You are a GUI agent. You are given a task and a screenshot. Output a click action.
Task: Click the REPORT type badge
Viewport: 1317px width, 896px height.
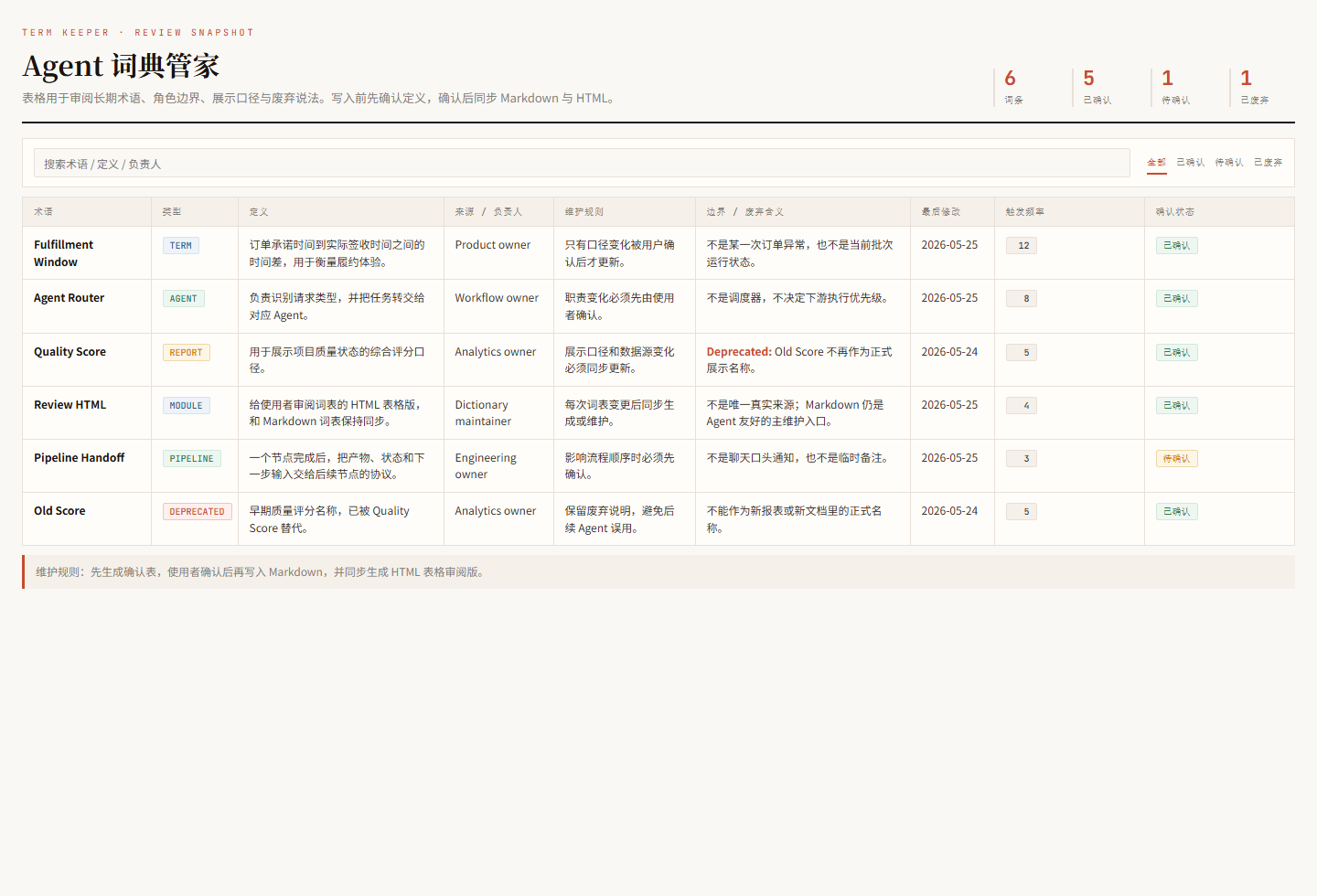pos(187,353)
